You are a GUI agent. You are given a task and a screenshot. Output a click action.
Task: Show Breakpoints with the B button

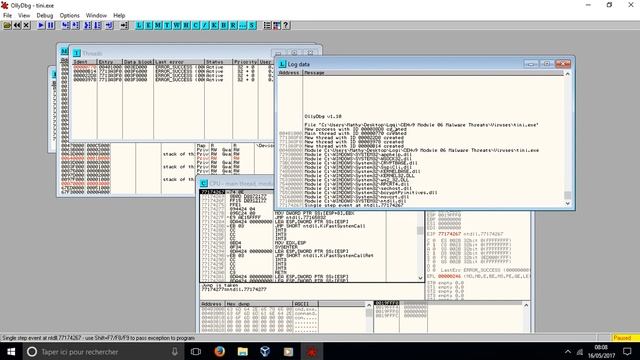click(x=224, y=25)
